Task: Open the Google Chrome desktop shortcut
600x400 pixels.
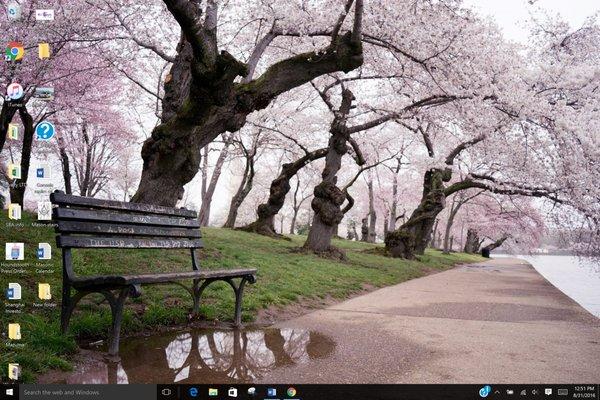Action: [14, 52]
